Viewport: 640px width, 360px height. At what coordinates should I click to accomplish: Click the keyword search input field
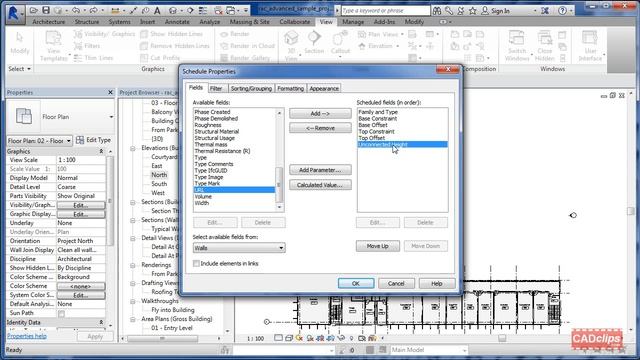(385, 11)
